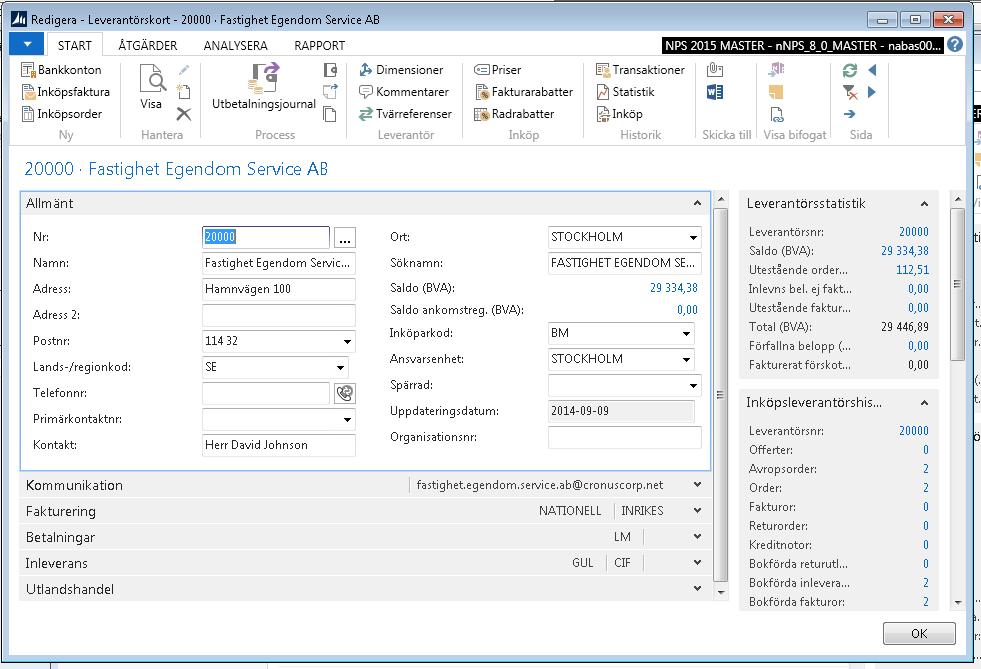Open Dimensioner for the vendor

click(x=401, y=69)
